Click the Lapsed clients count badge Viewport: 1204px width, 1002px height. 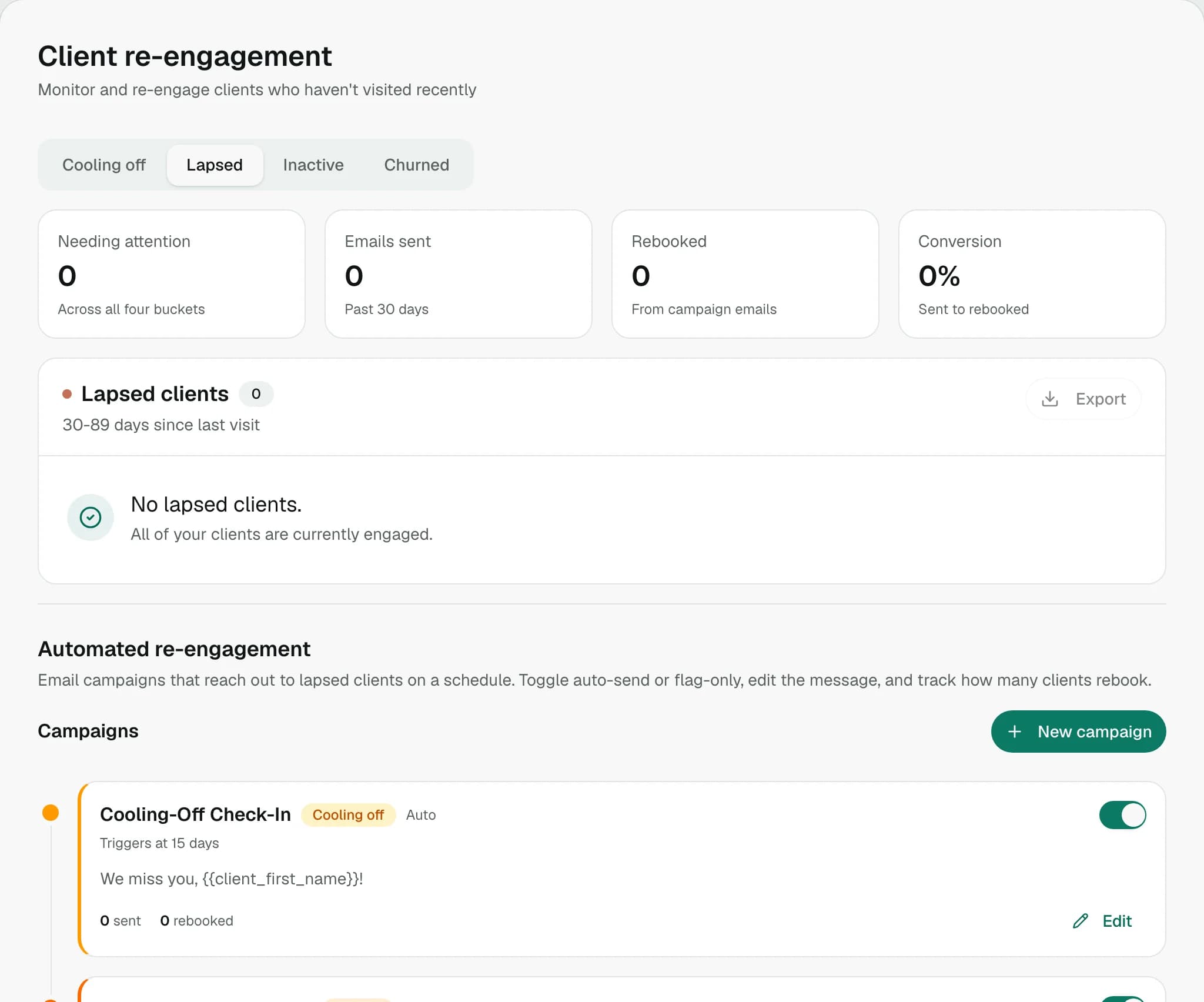256,394
